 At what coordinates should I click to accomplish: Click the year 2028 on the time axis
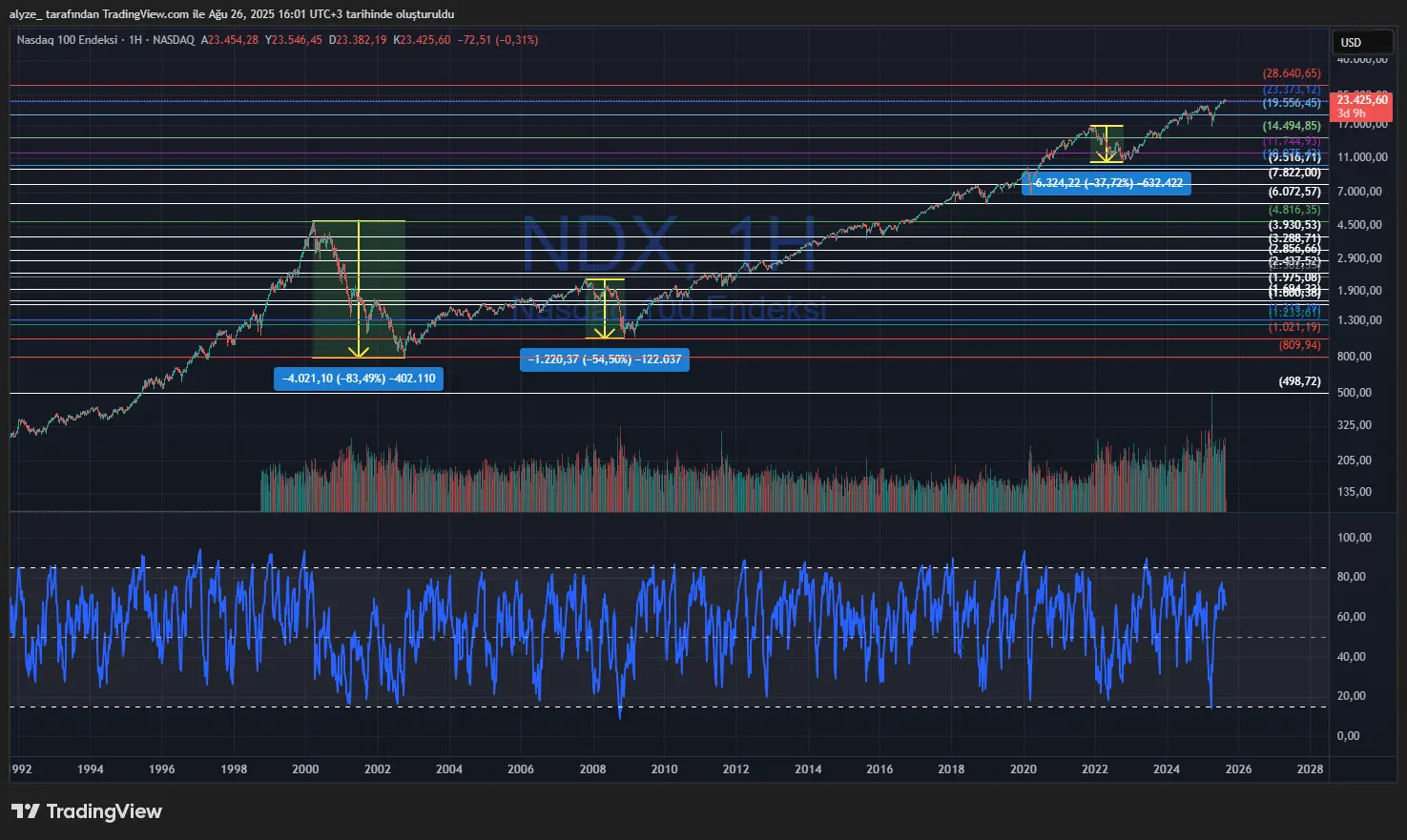coord(1311,769)
